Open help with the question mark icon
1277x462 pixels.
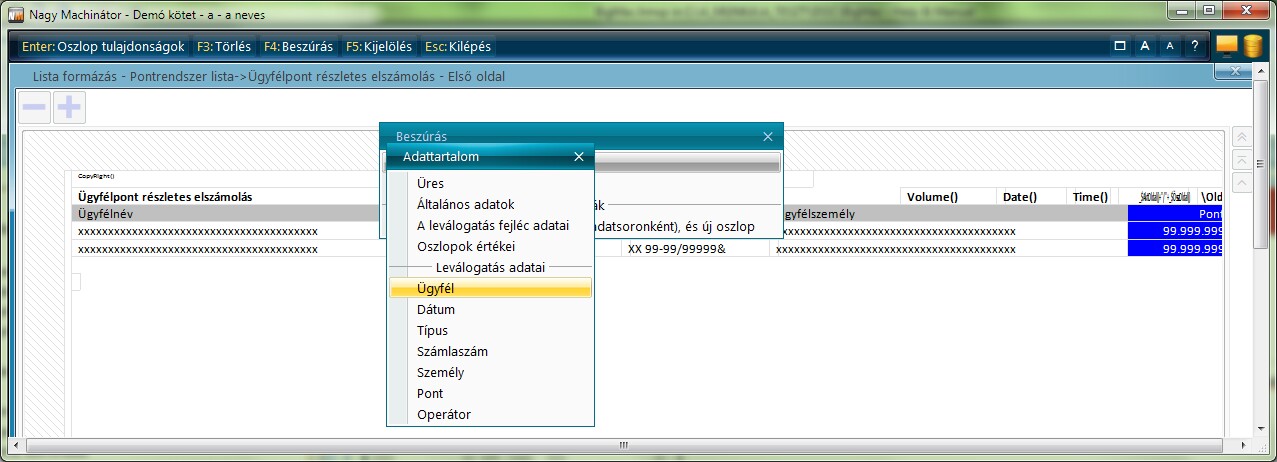coord(1194,46)
